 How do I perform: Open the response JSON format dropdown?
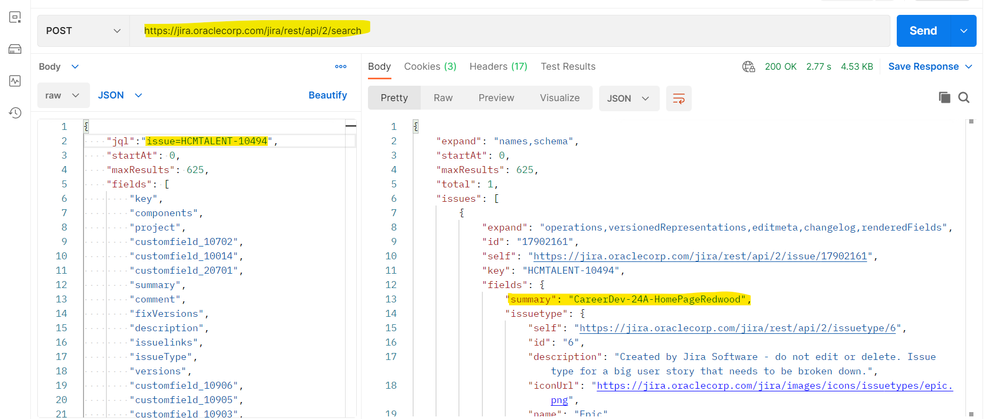(629, 98)
